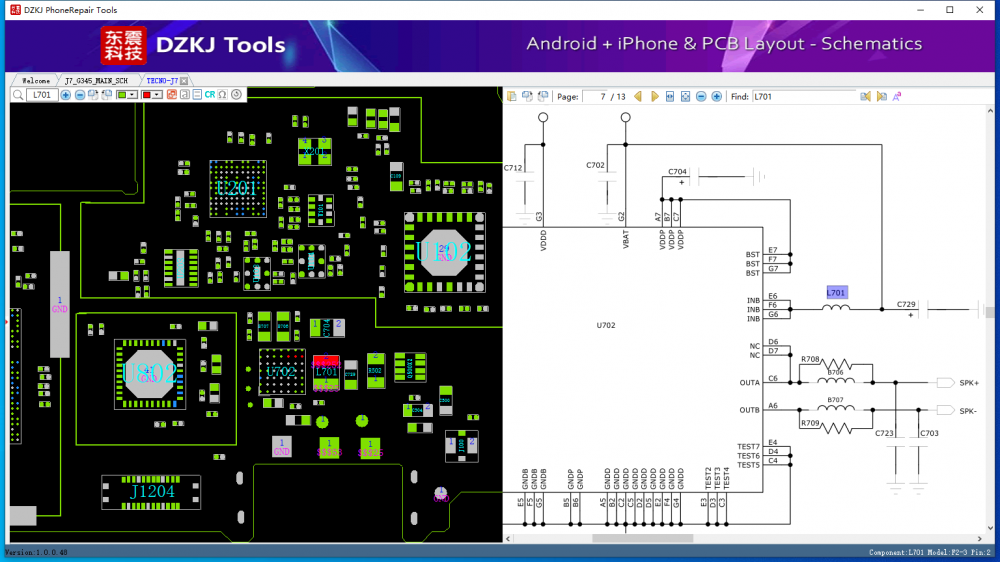1000x562 pixels.
Task: Open the green color dropdown arrow
Action: (x=134, y=95)
